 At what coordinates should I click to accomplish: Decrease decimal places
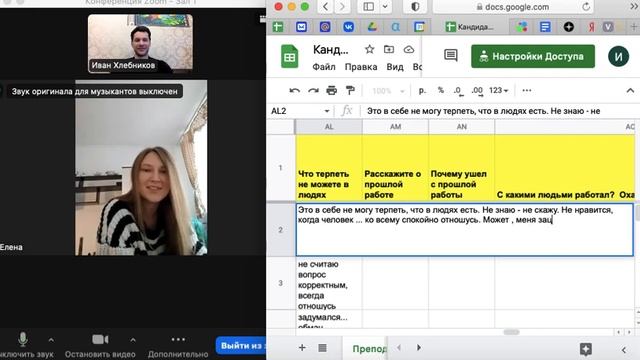[x=458, y=91]
